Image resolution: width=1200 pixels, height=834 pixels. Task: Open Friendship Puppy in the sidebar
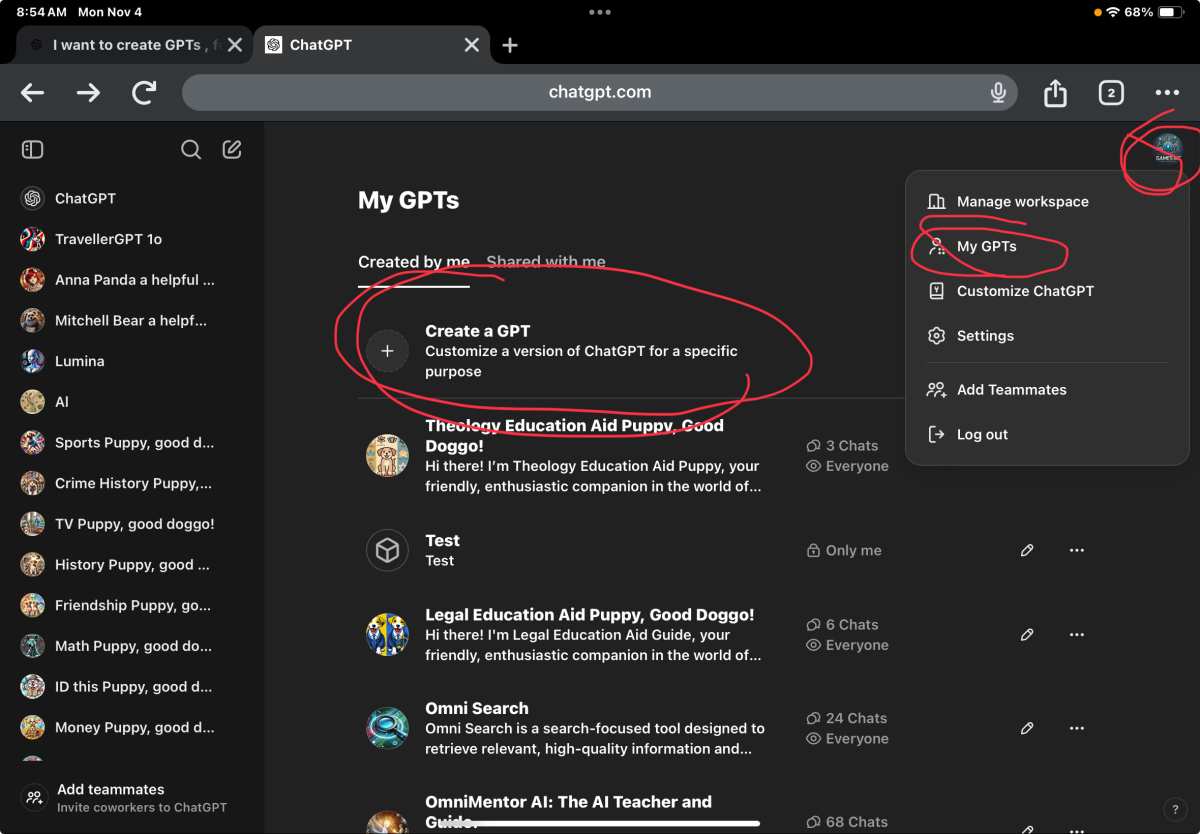point(133,605)
